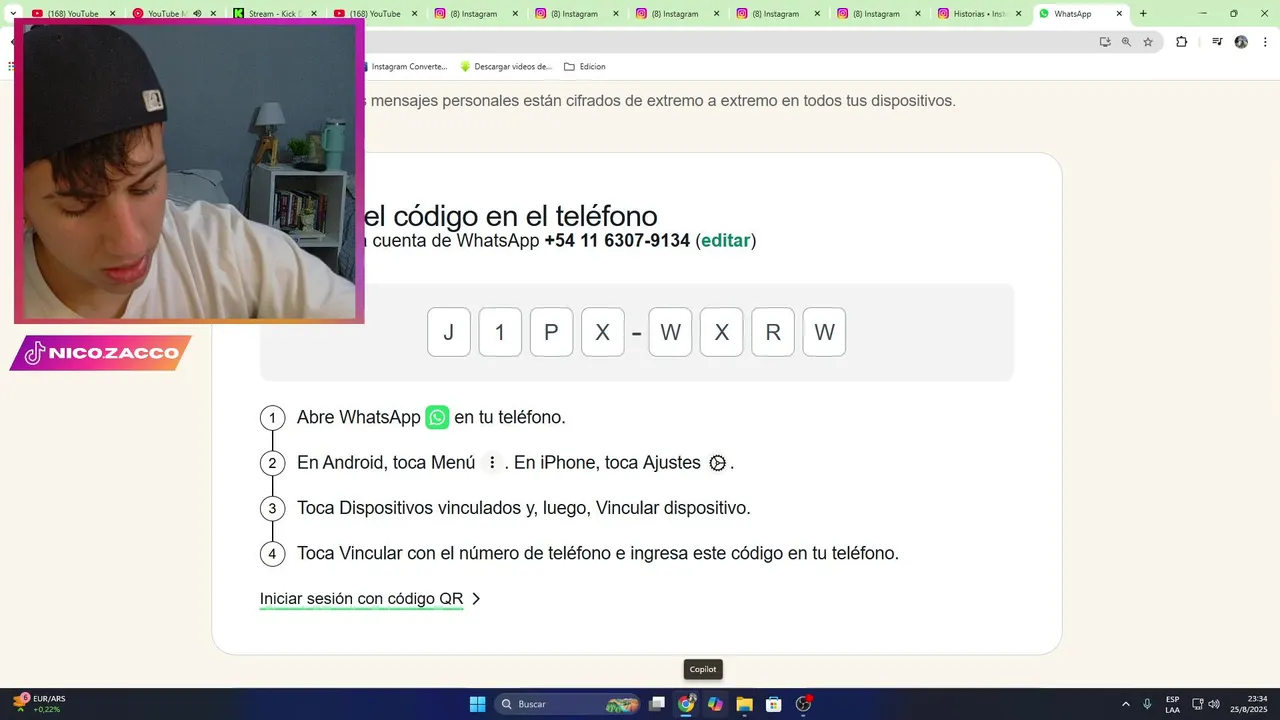This screenshot has width=1280, height=720.
Task: Open the tab search dropdown arrow
Action: tap(13, 14)
